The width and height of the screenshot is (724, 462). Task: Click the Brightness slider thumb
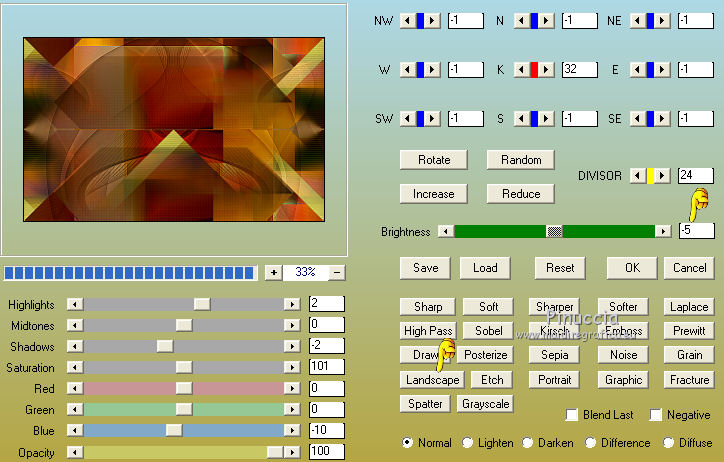pos(554,231)
